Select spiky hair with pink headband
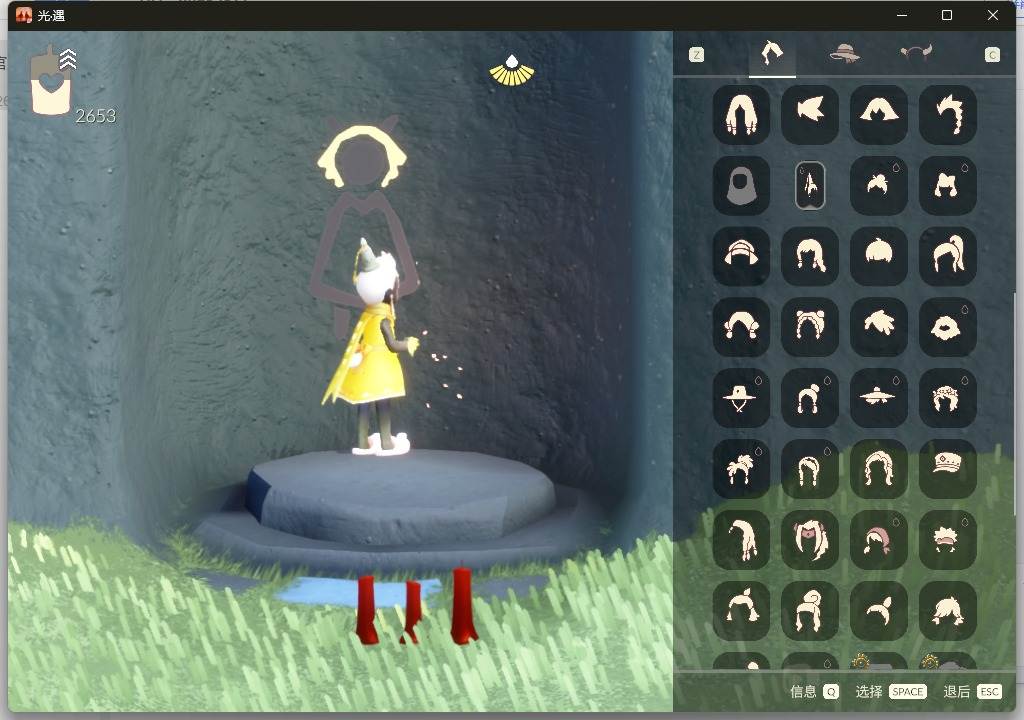 [x=948, y=540]
